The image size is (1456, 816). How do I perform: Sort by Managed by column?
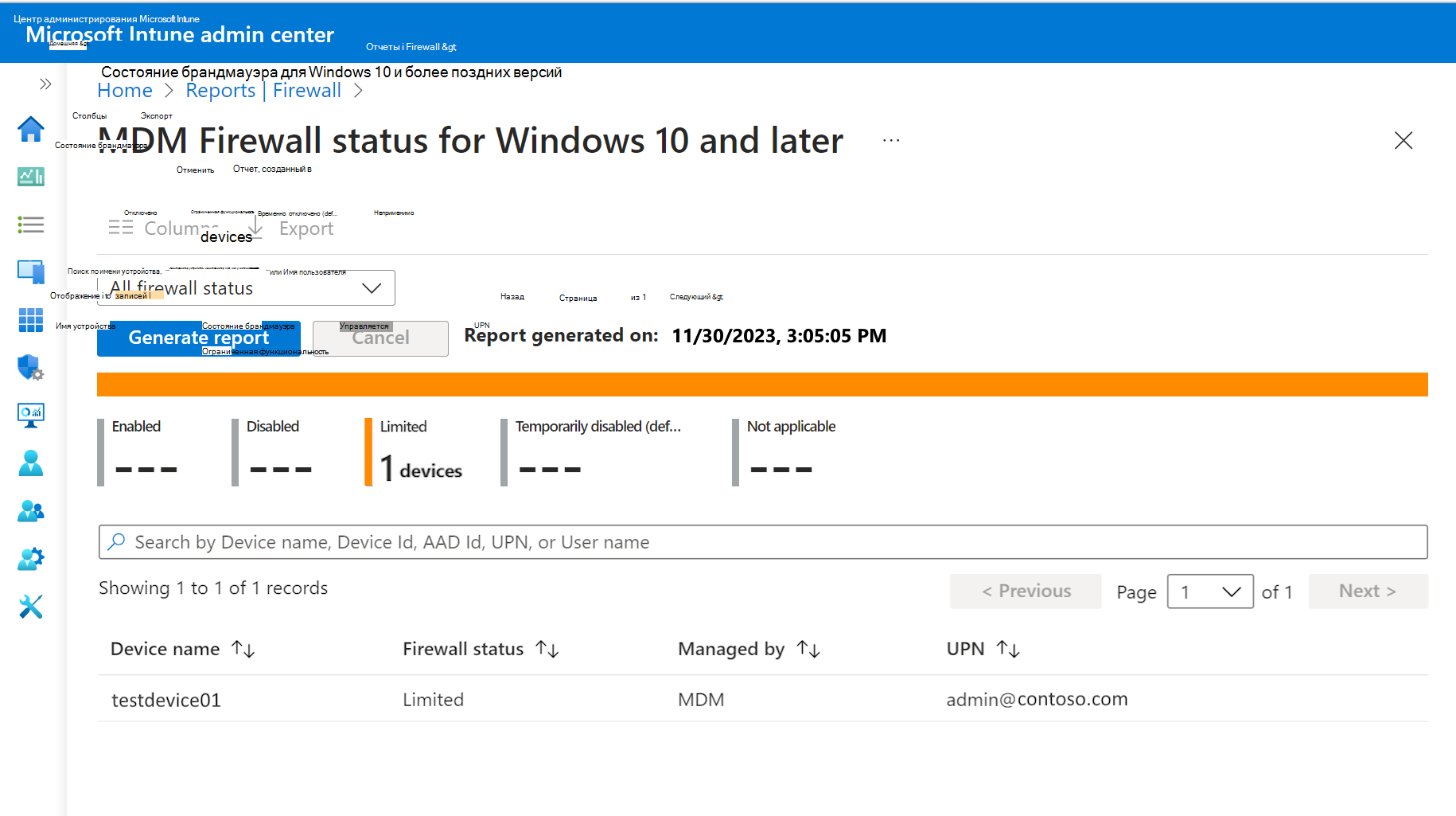(749, 650)
